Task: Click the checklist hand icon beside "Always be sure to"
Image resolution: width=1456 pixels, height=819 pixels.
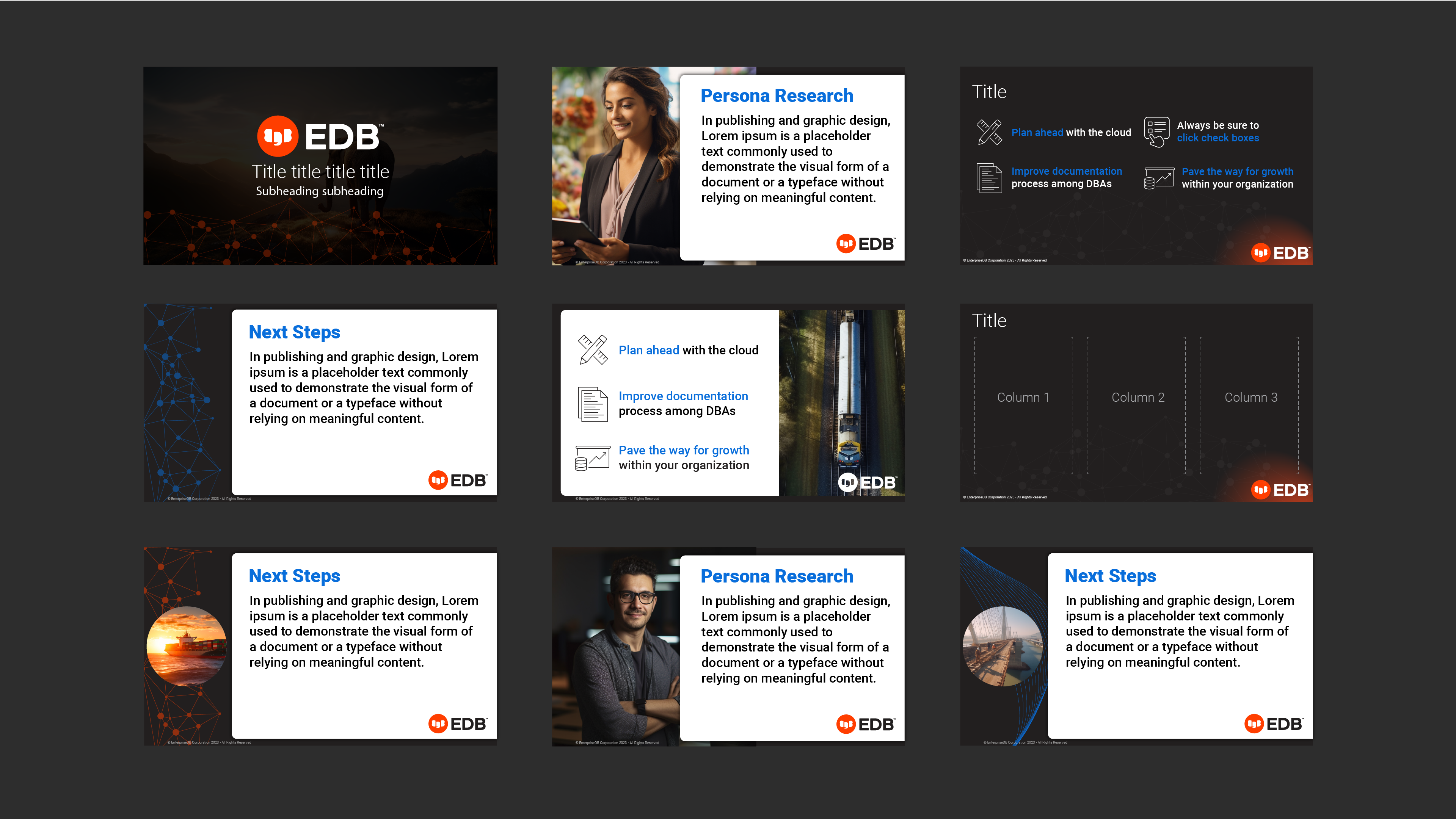Action: tap(1156, 132)
